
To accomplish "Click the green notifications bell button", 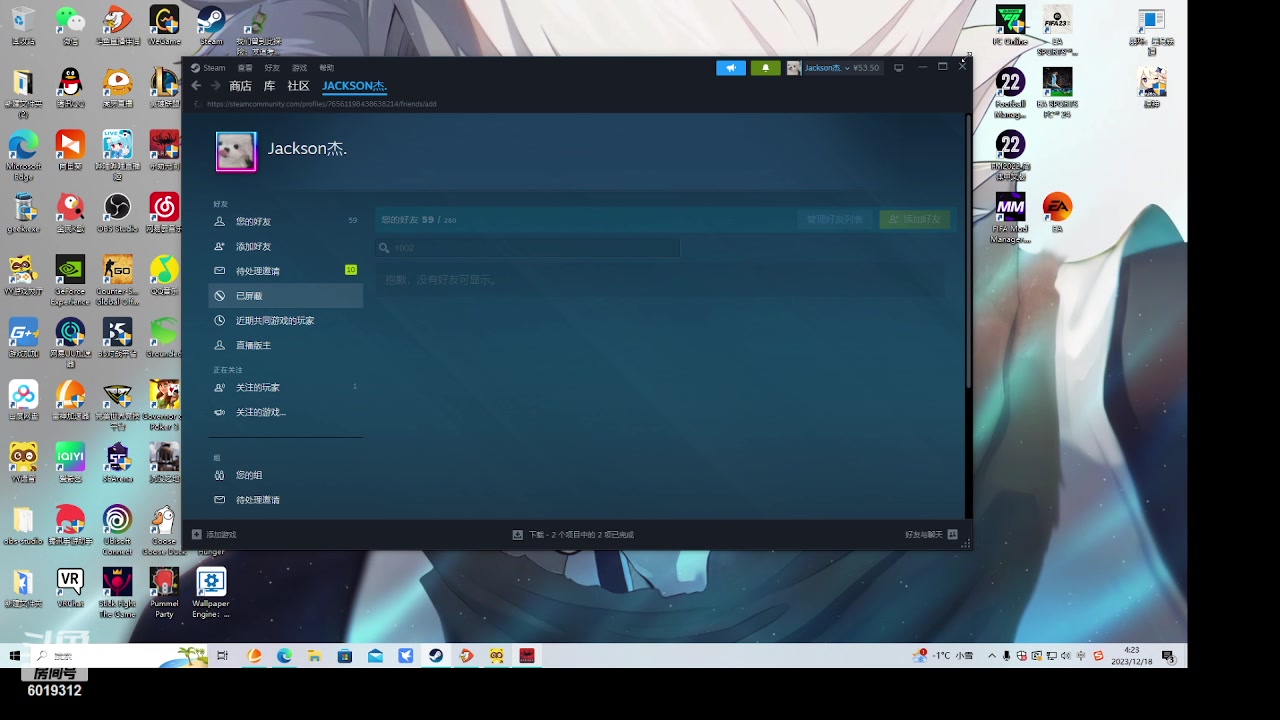I will 766,68.
